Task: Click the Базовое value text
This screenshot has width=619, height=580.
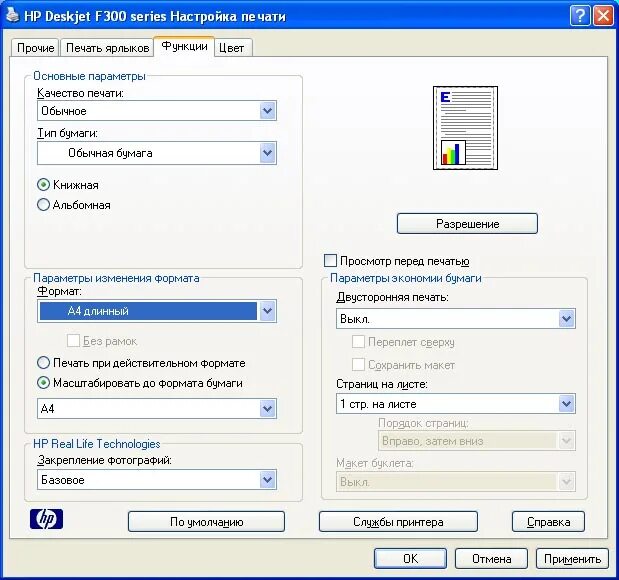Action: click(63, 480)
